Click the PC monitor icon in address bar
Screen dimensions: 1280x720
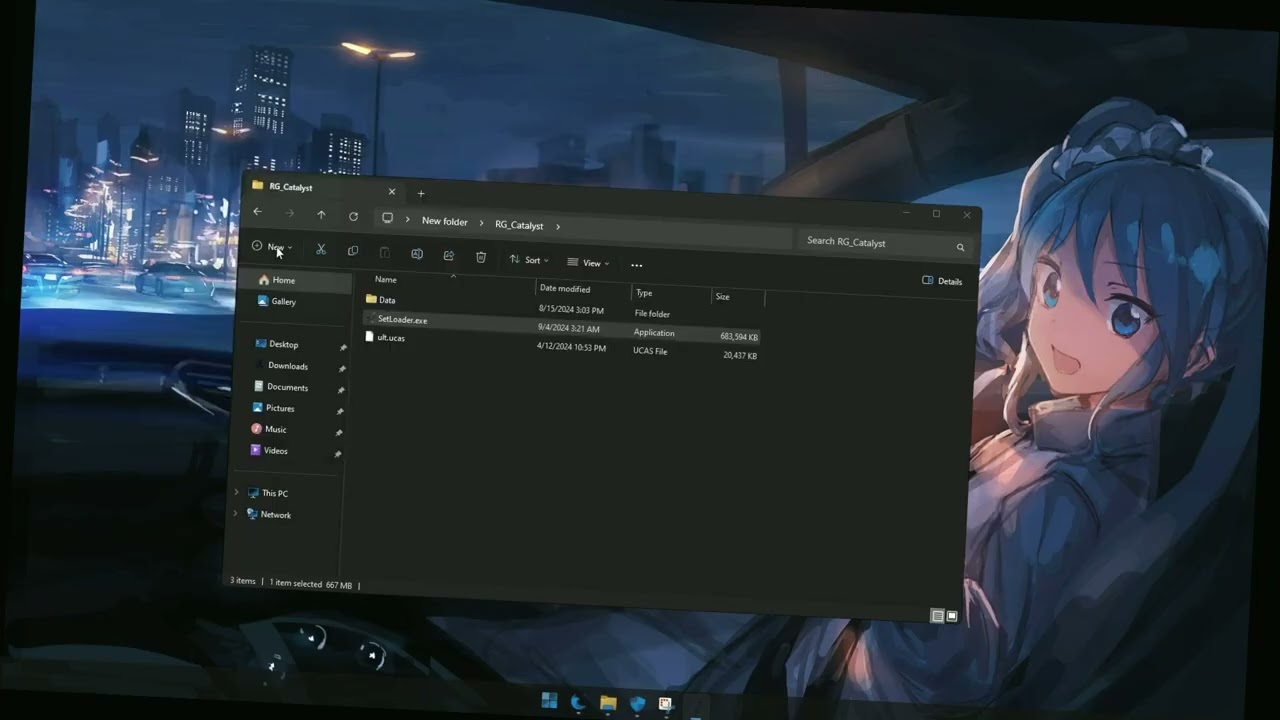click(387, 218)
